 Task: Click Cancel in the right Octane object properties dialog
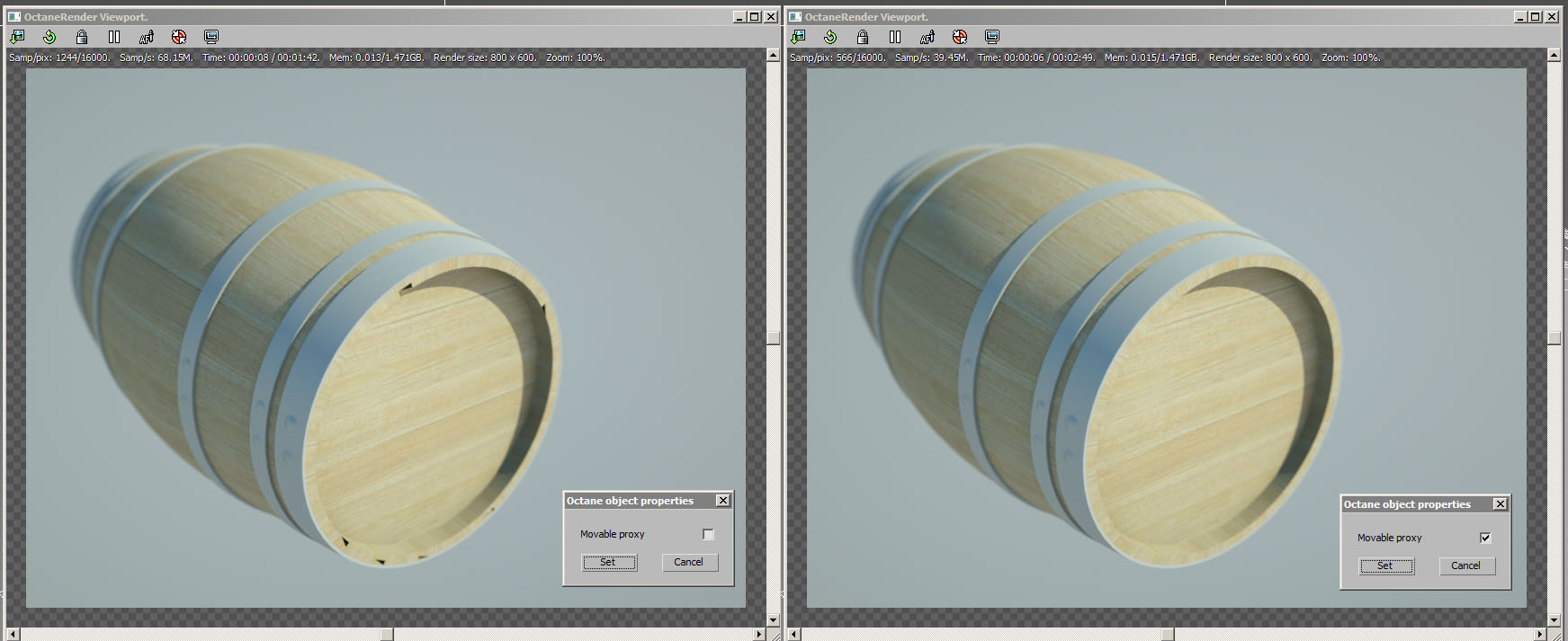click(1467, 566)
